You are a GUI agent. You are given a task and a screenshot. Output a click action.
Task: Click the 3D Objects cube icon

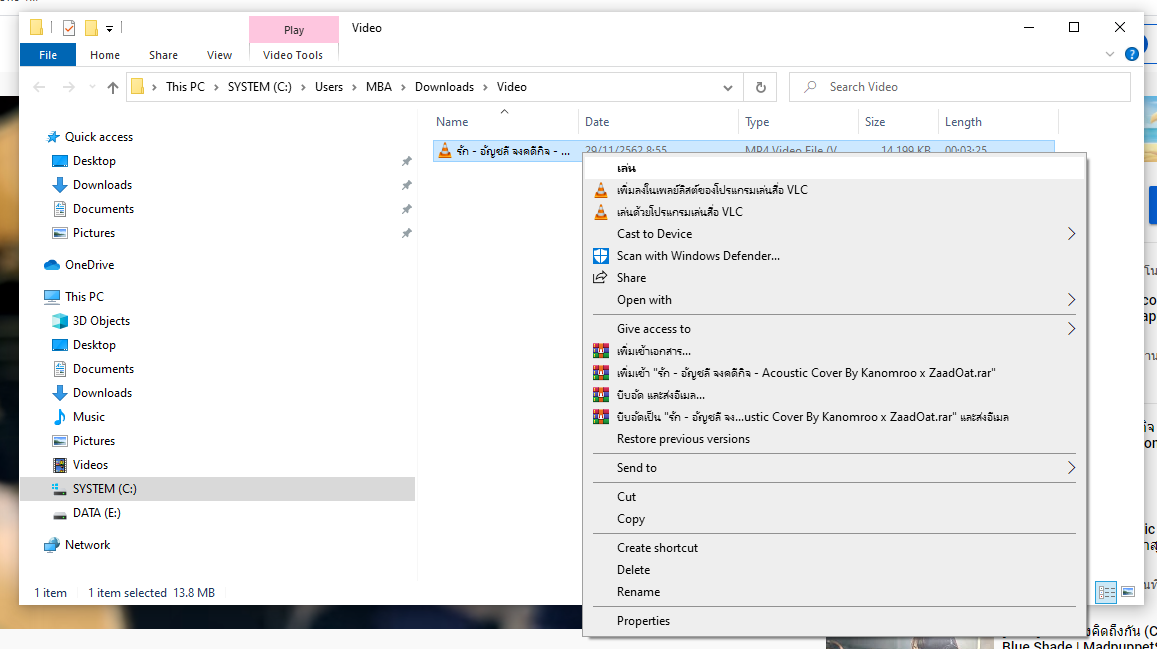coord(60,321)
